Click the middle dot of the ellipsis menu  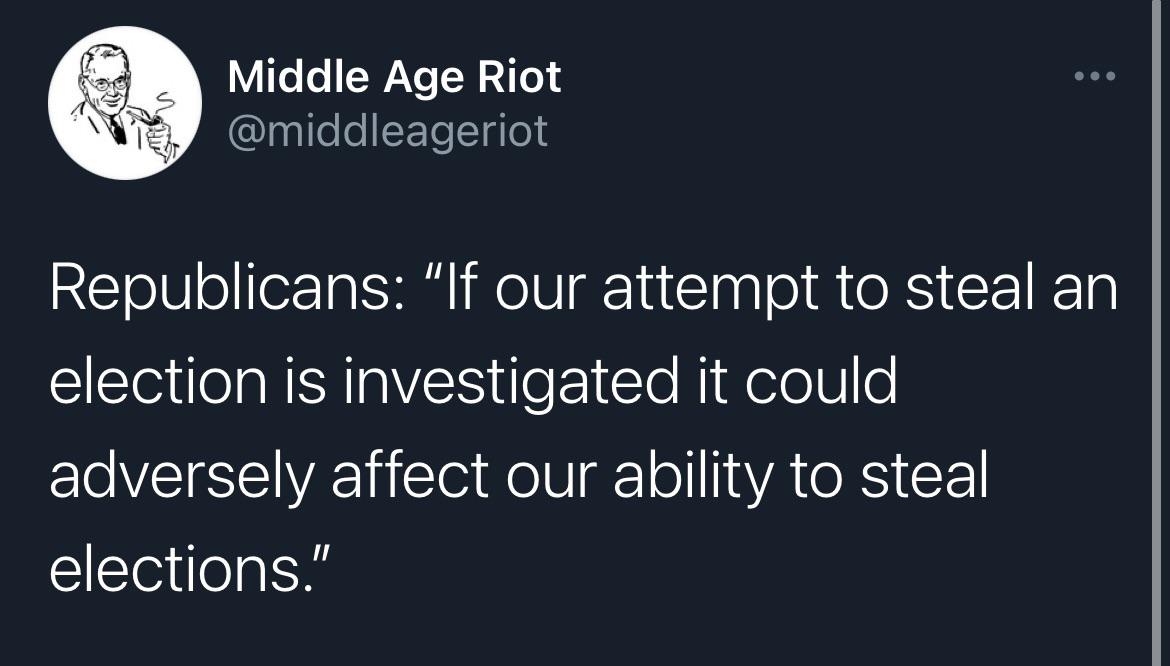click(1095, 76)
